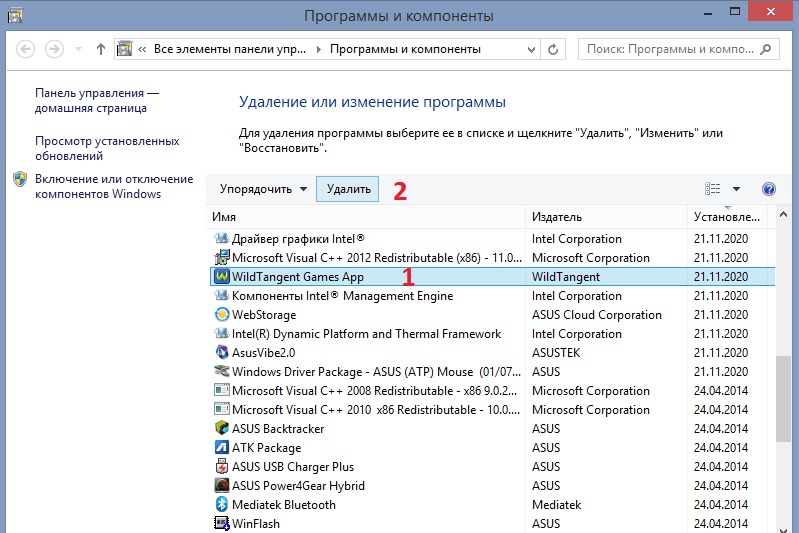Open the window system menu icon in title bar
The width and height of the screenshot is (799, 533).
[x=15, y=16]
